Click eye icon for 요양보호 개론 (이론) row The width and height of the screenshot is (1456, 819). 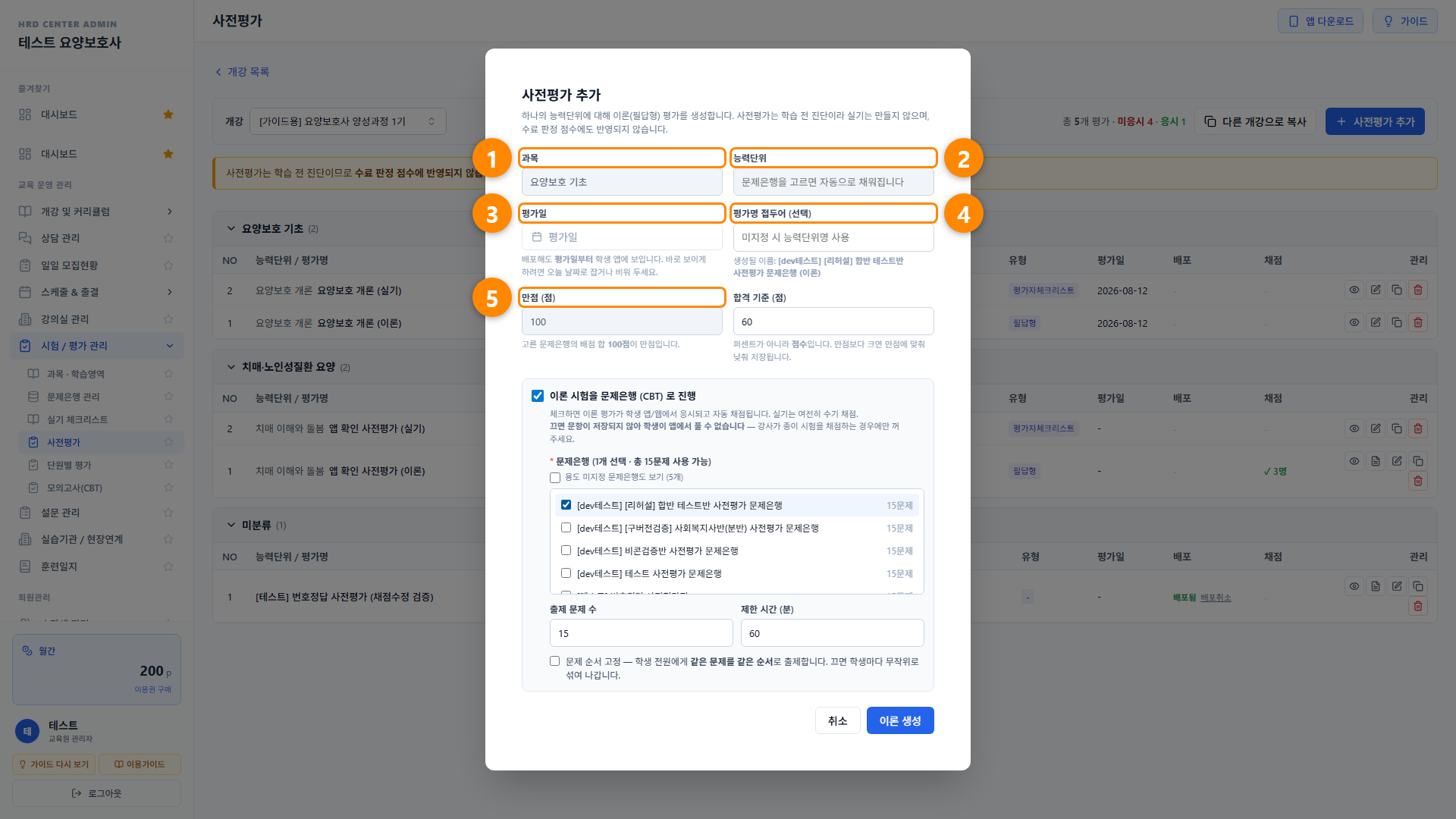tap(1354, 322)
